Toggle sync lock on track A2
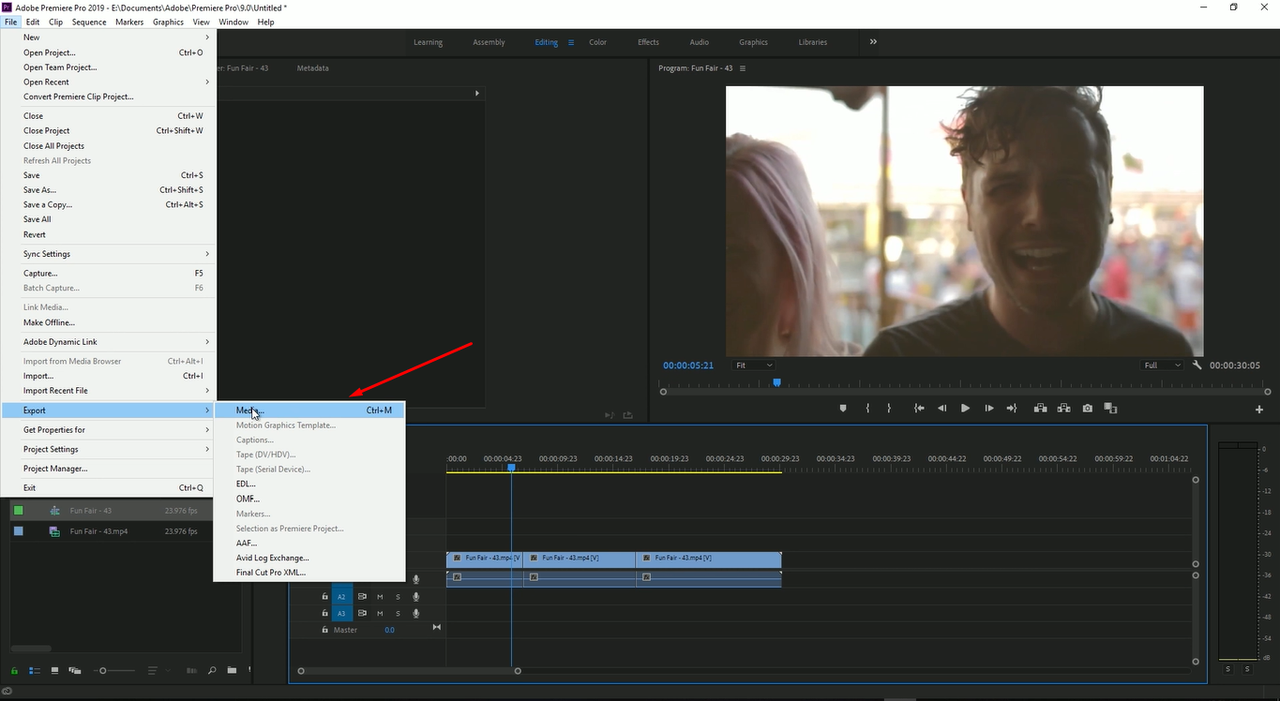 click(x=362, y=597)
